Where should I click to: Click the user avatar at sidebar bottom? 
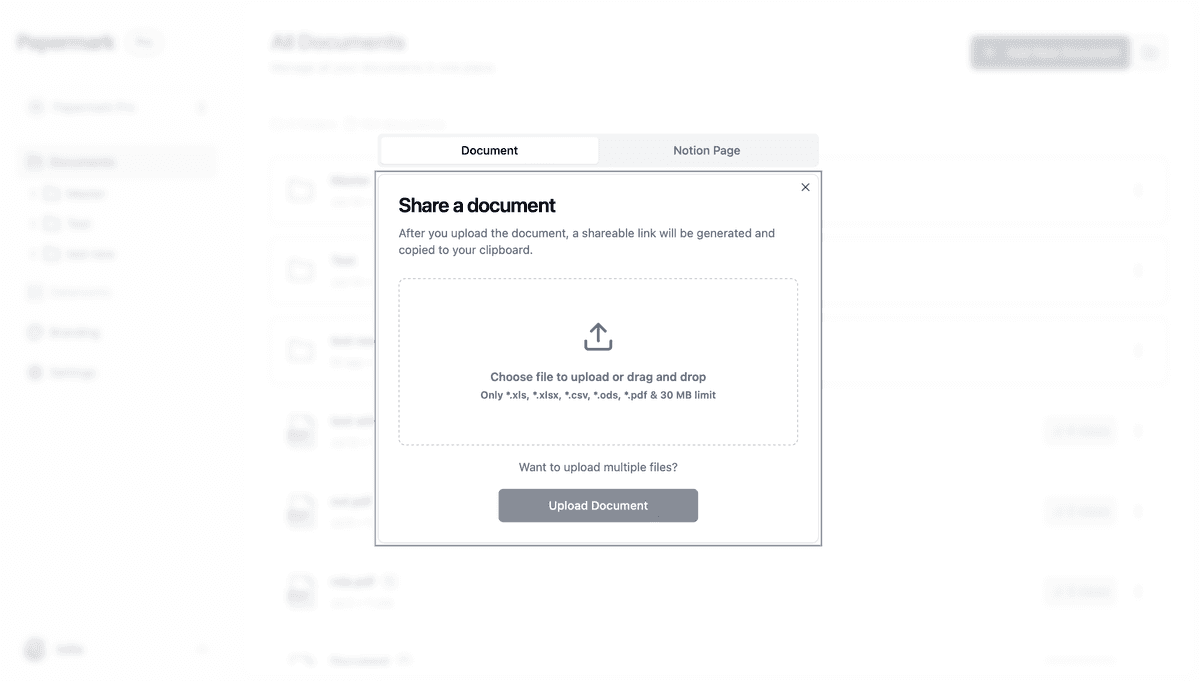pos(36,649)
